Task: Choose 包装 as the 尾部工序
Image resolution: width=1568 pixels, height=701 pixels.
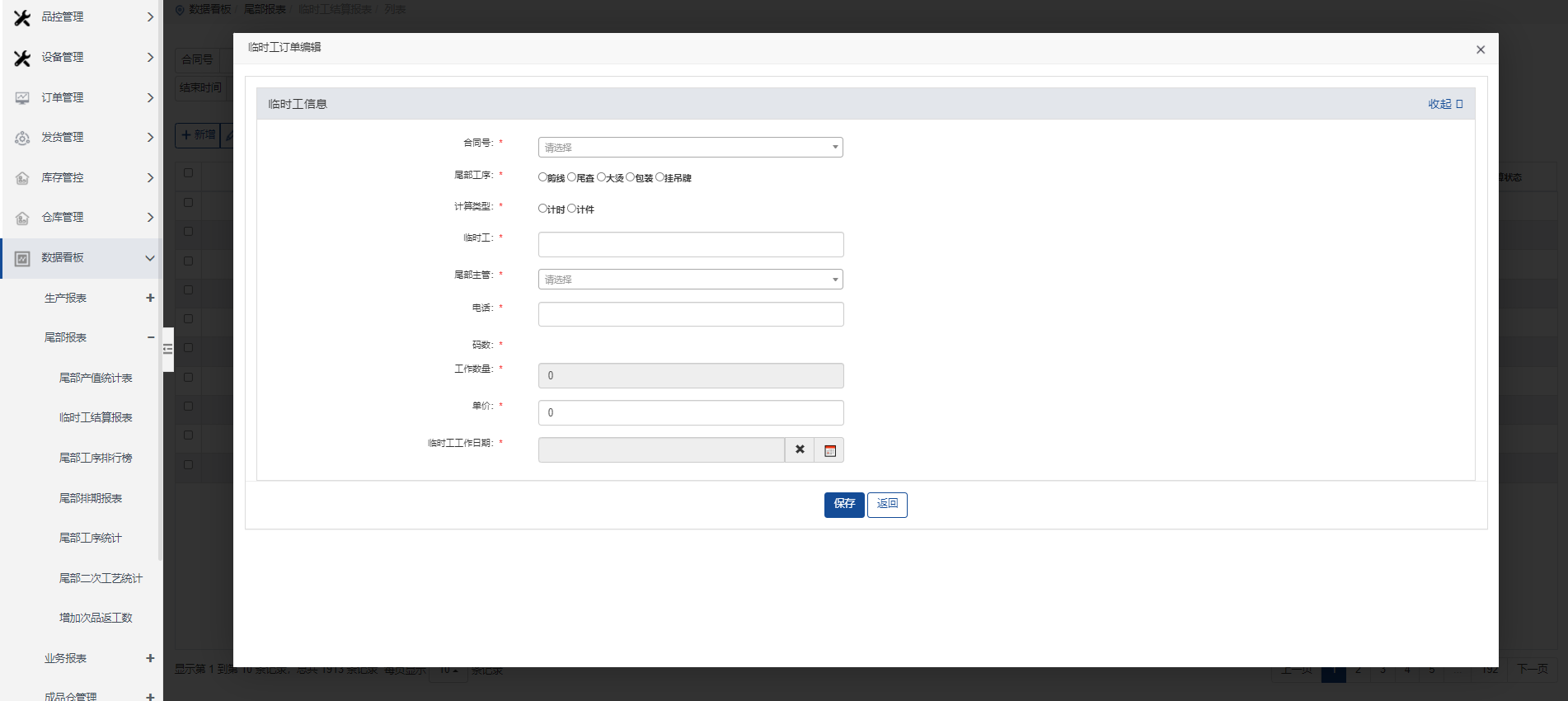Action: point(631,177)
